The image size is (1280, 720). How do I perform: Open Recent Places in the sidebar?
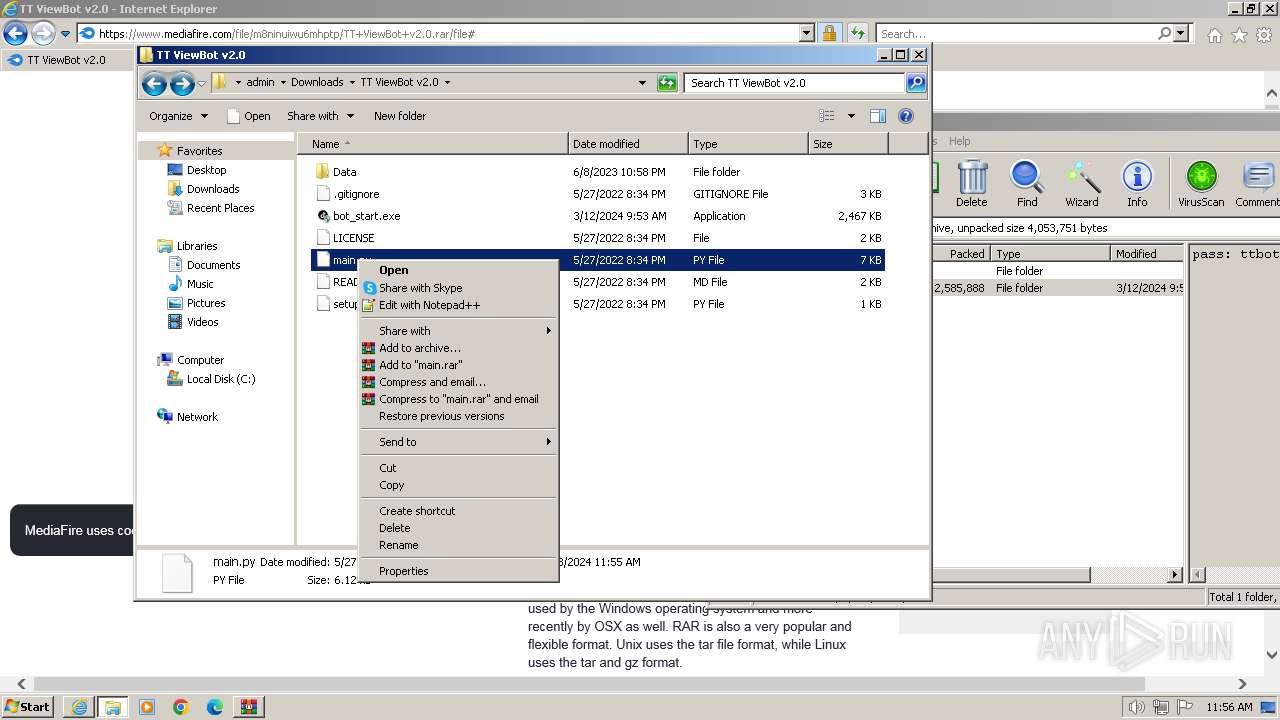[220, 208]
